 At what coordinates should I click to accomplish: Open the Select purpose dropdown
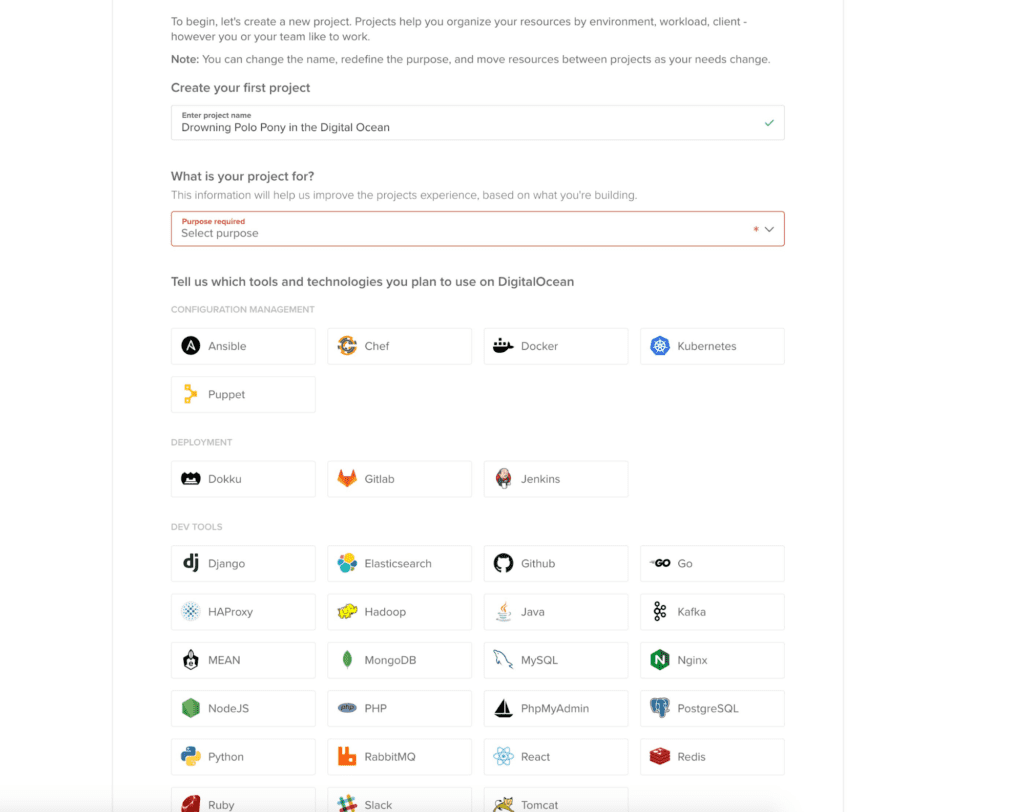(477, 229)
